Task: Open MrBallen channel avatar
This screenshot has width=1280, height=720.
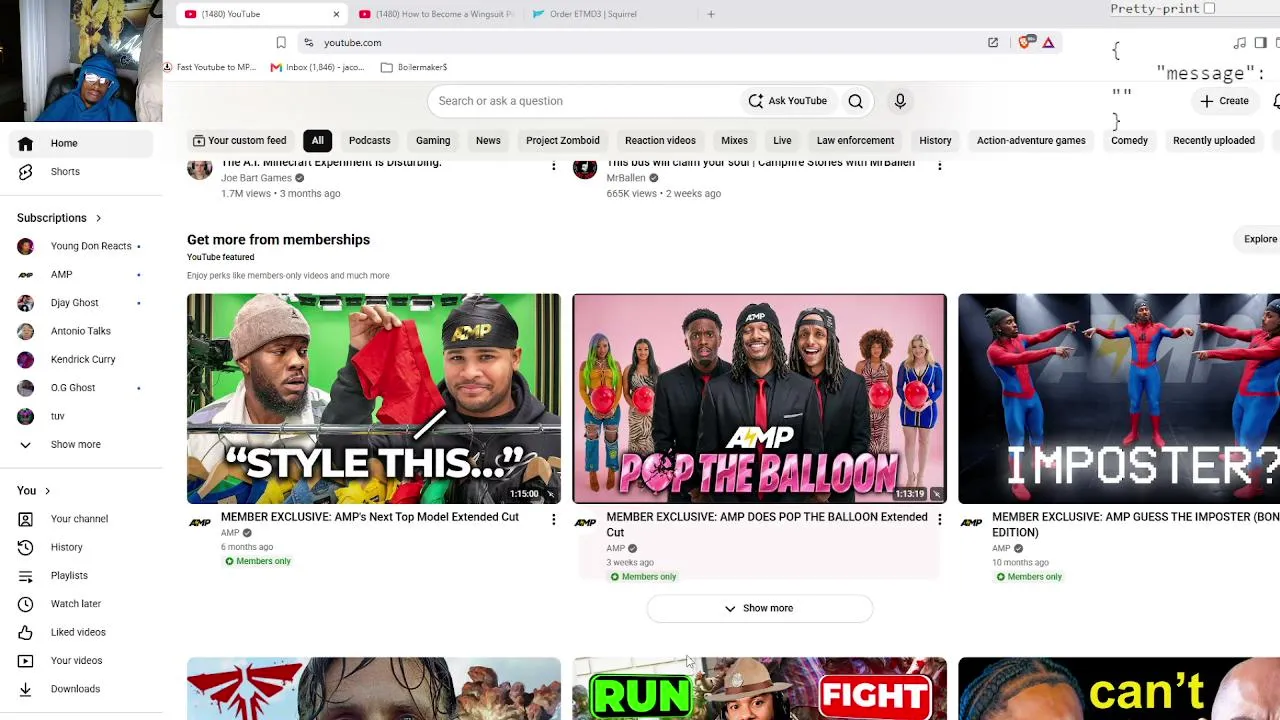Action: (x=585, y=168)
